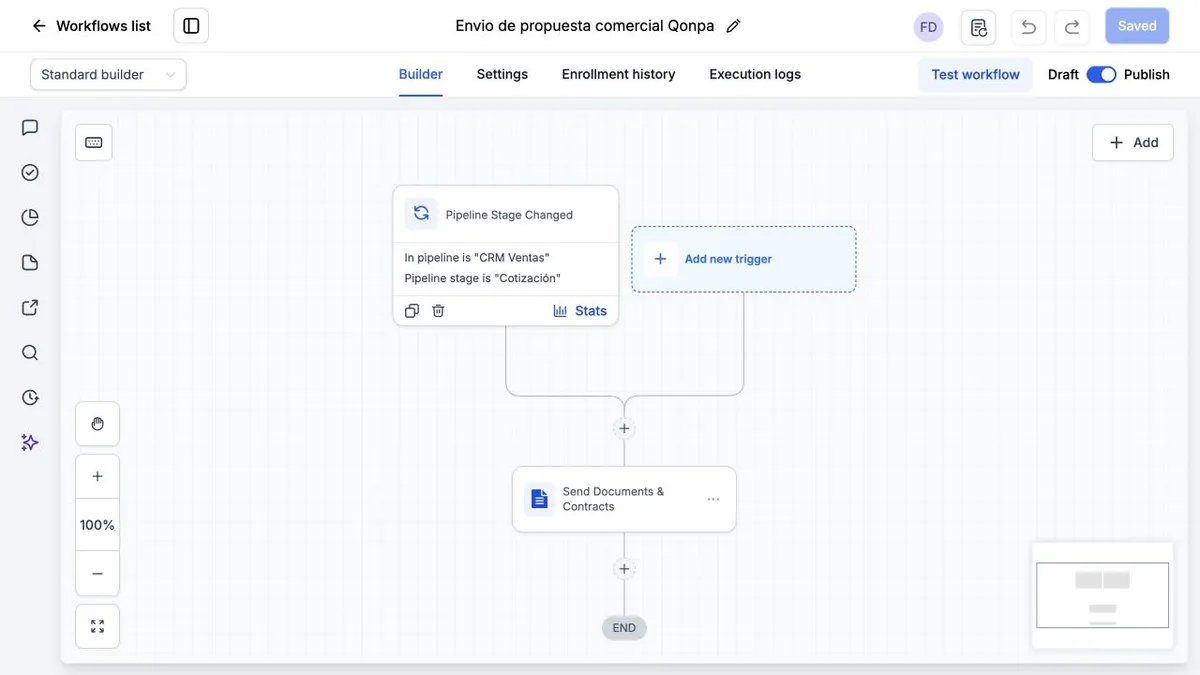Open the external link icon in sidebar
The height and width of the screenshot is (675, 1200).
point(30,308)
